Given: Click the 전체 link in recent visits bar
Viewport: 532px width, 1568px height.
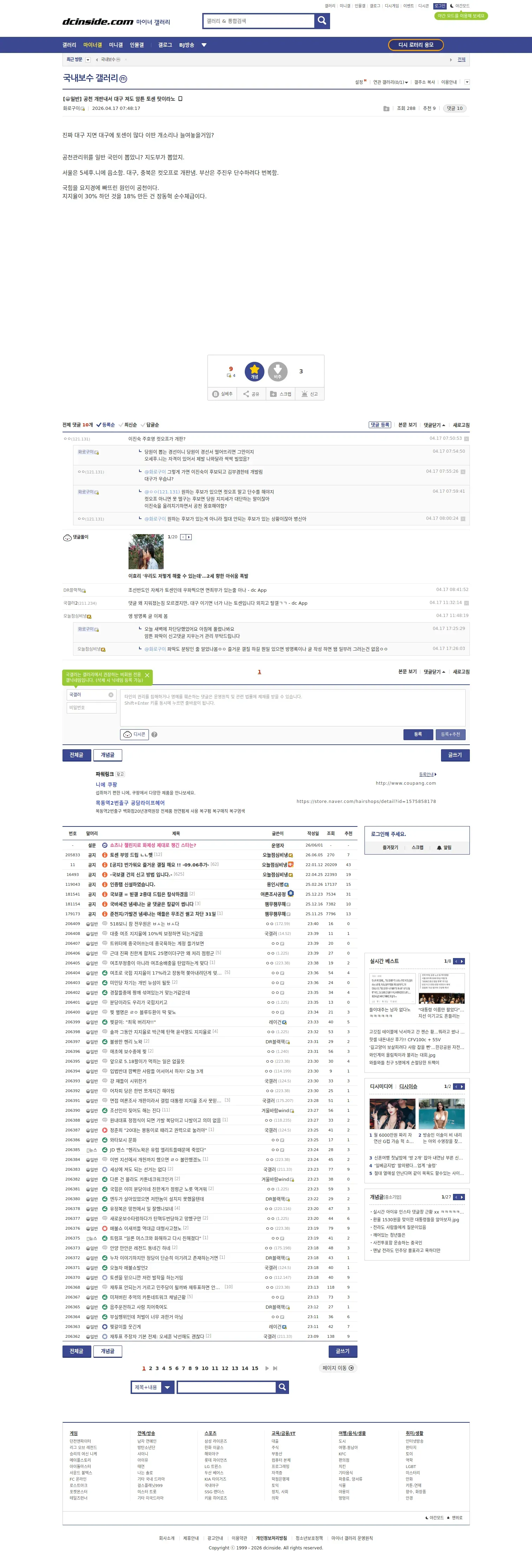Looking at the screenshot, I should pos(461,60).
